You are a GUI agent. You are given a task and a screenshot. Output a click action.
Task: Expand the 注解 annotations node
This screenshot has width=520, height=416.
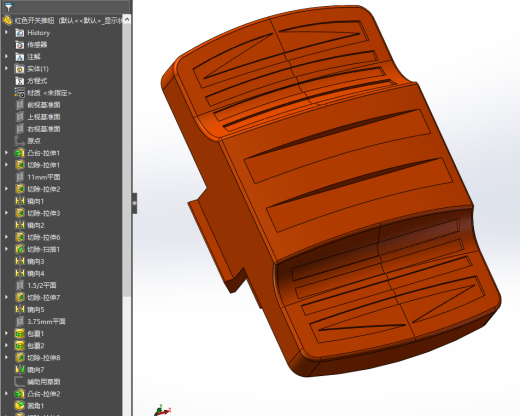coord(6,56)
